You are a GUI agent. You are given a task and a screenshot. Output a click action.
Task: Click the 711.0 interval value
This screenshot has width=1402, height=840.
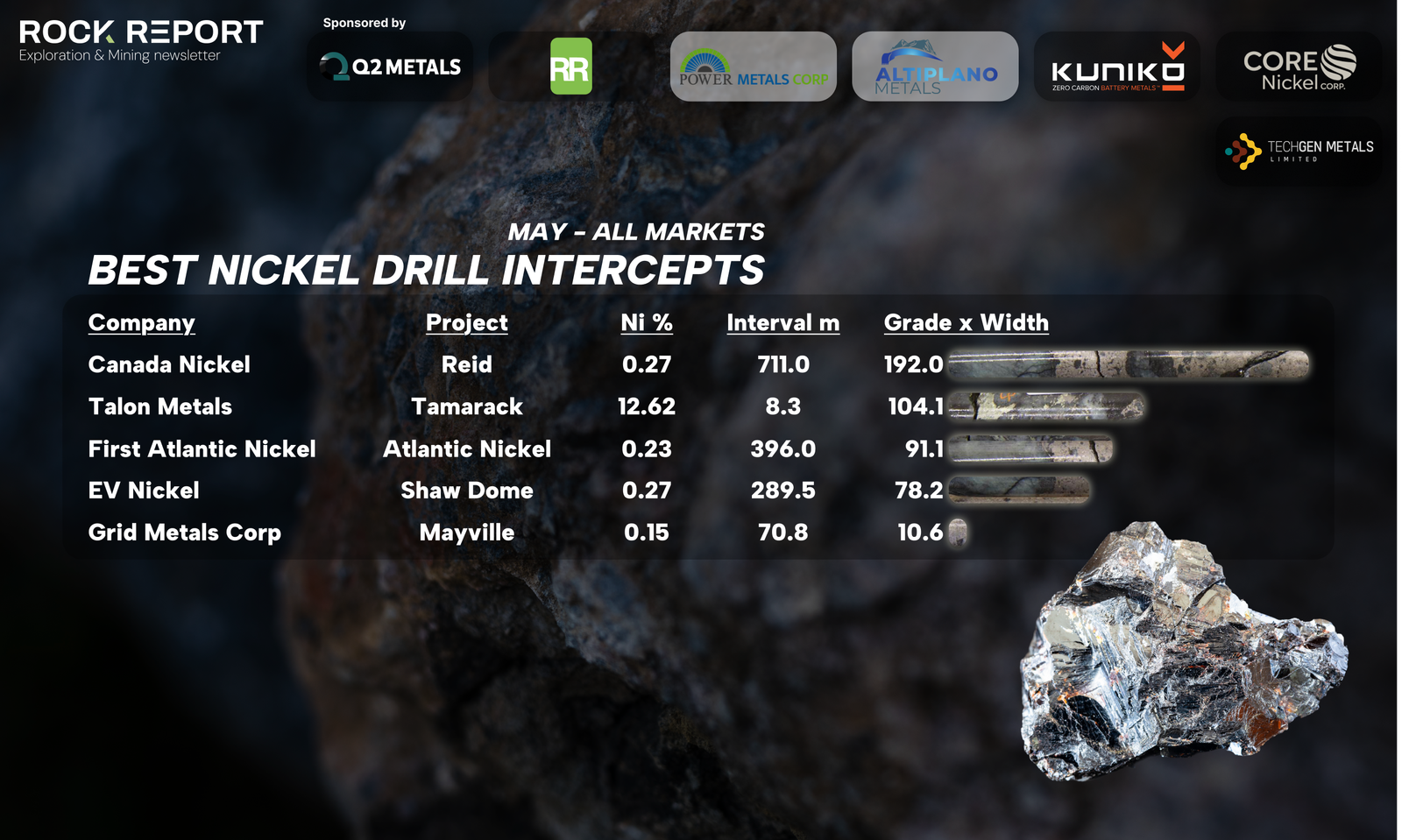pos(783,364)
